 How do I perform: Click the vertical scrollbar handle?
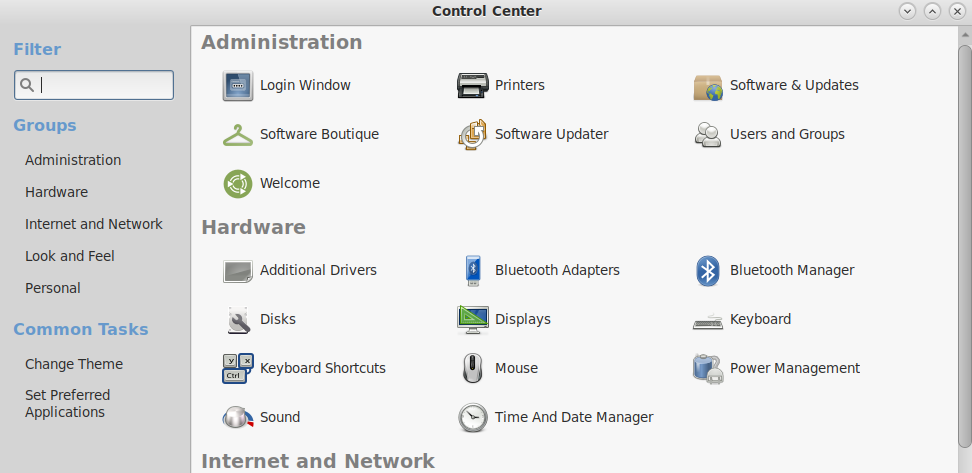coord(965,245)
